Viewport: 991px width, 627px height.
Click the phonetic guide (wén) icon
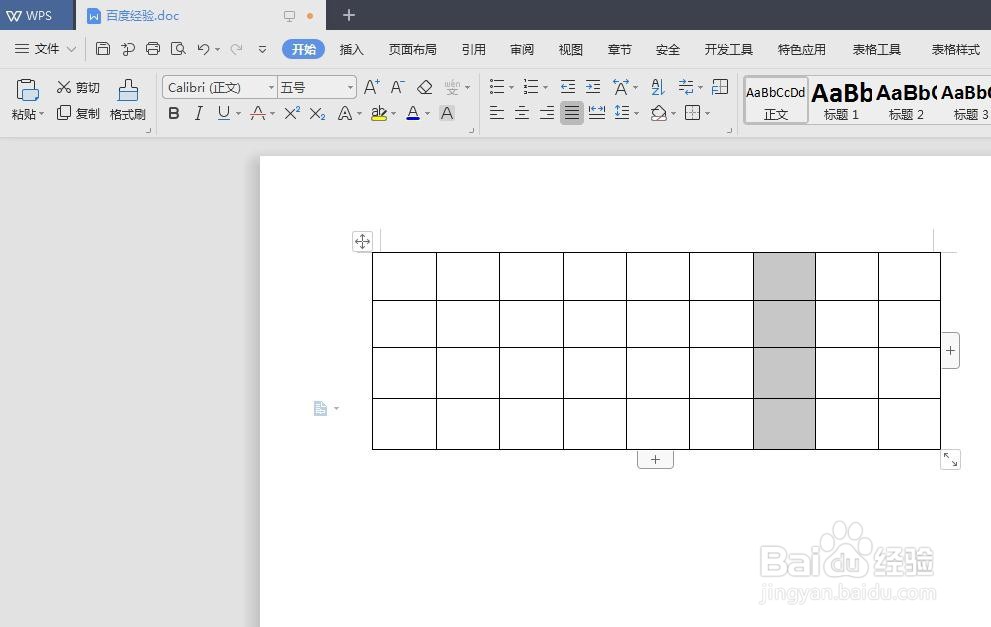coord(452,87)
